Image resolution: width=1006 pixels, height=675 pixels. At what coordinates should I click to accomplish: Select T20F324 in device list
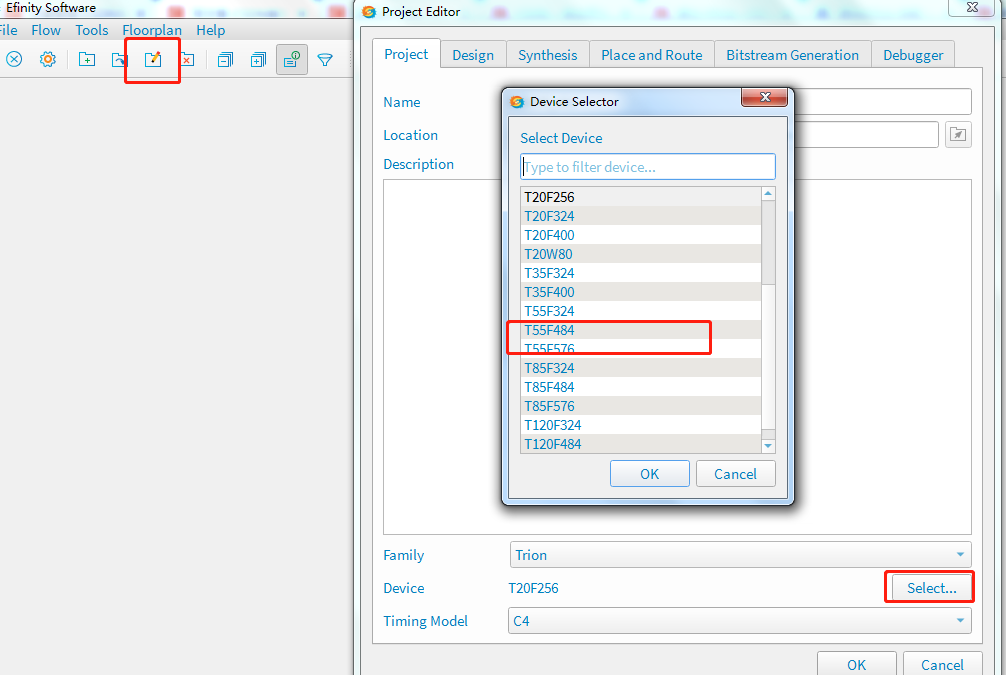641,216
